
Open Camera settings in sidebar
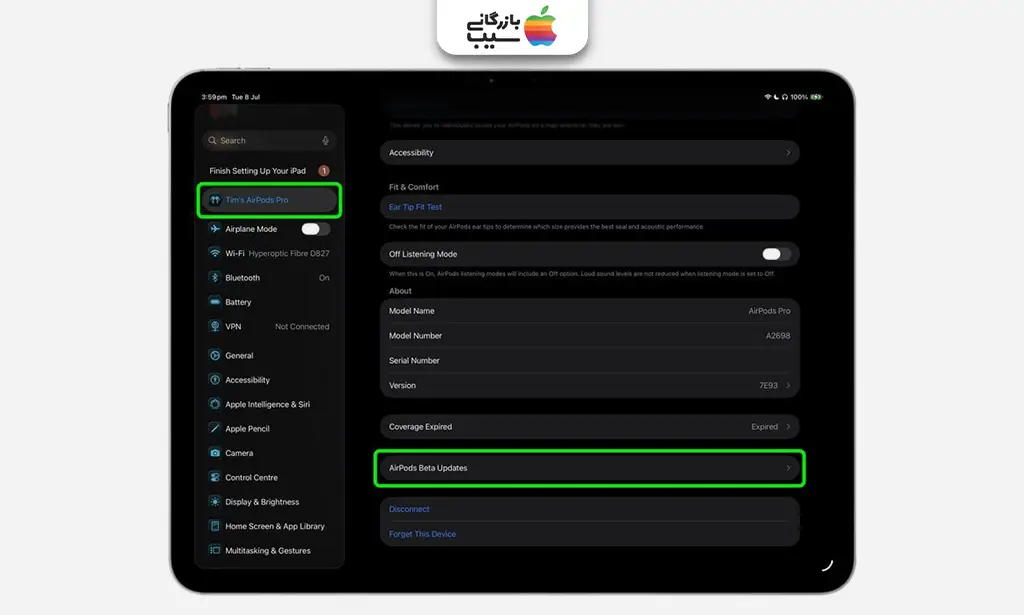[x=269, y=452]
